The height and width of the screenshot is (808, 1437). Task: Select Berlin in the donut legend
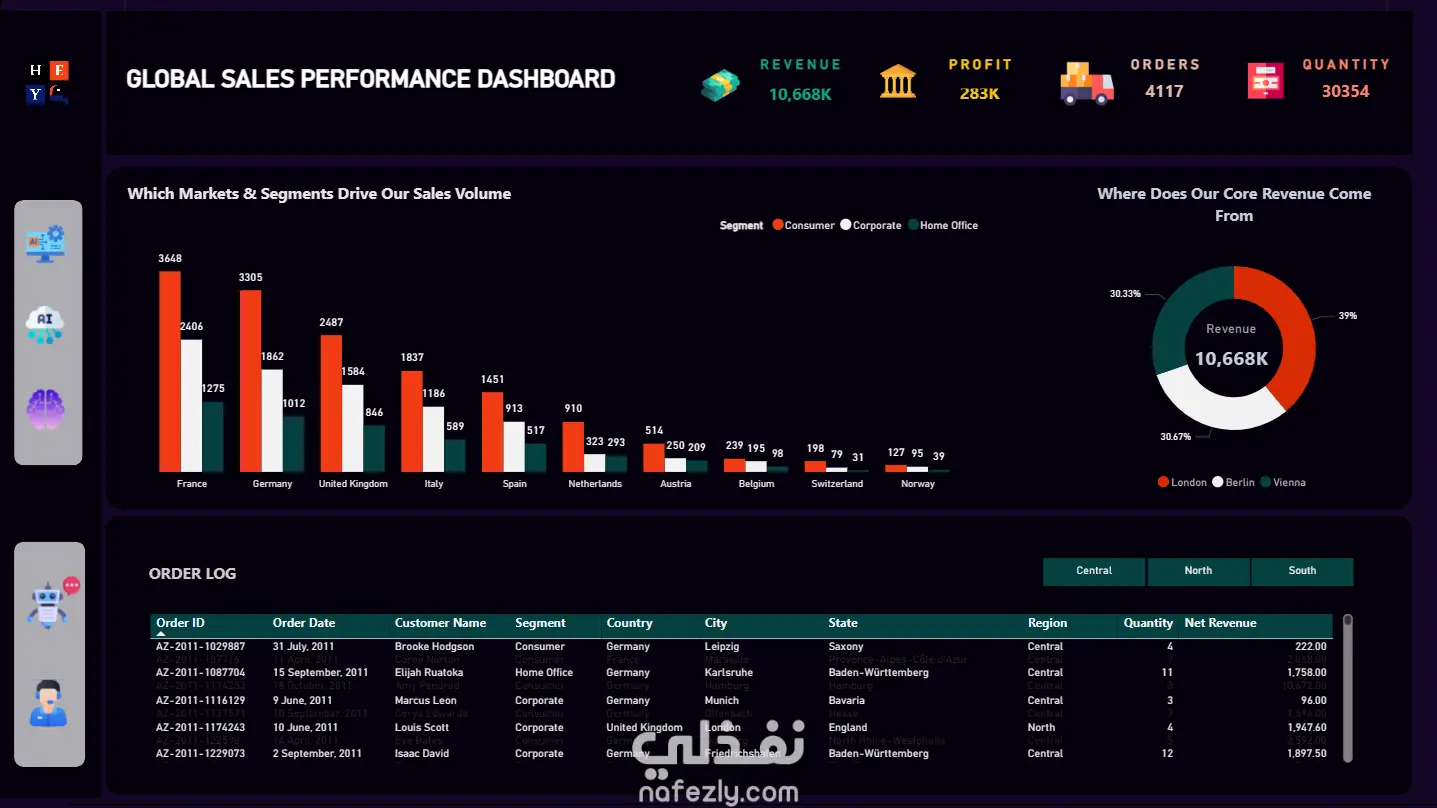click(x=1233, y=483)
